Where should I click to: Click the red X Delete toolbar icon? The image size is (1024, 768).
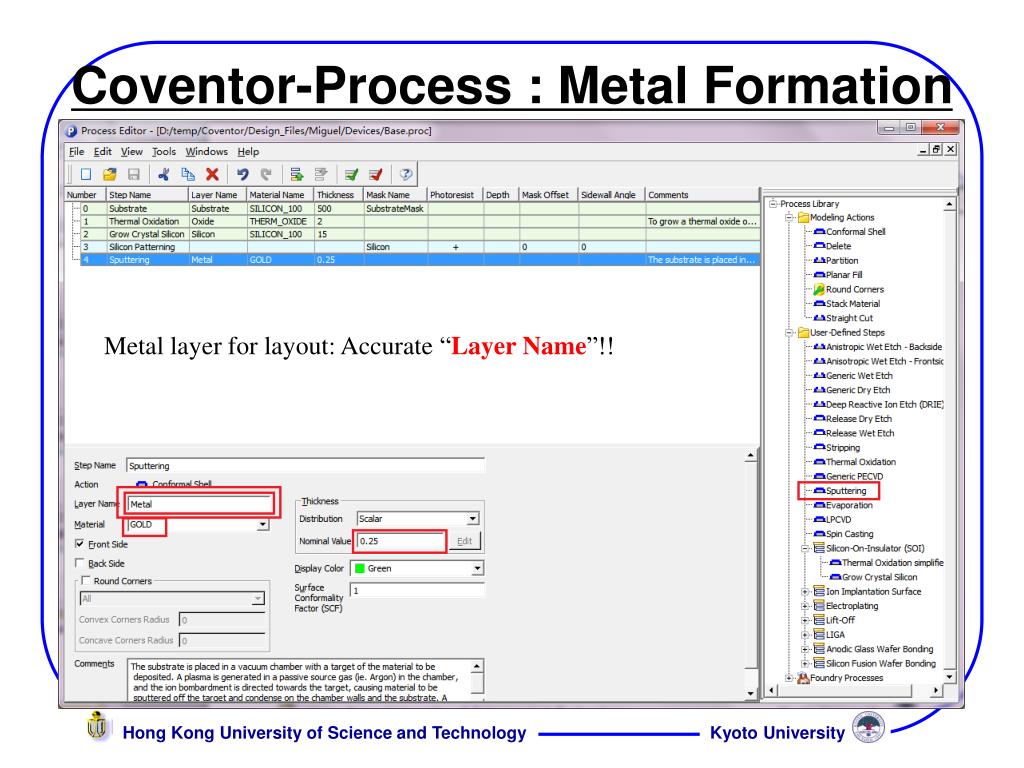click(x=212, y=174)
